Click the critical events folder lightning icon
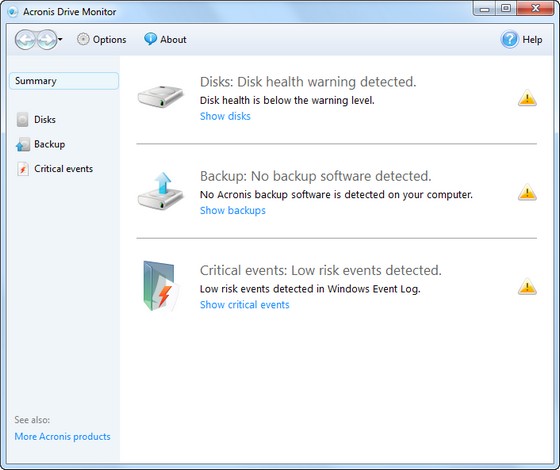Screen dimensions: 560x470 [x=160, y=286]
